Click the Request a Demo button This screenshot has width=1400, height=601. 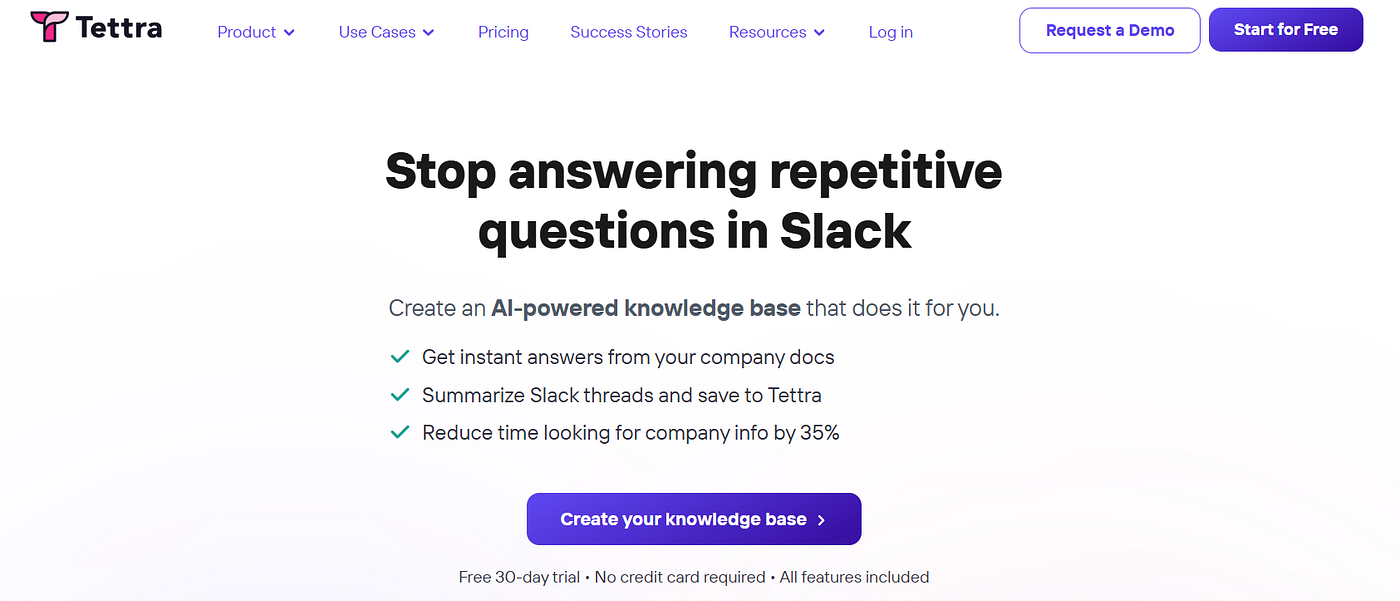coord(1110,30)
